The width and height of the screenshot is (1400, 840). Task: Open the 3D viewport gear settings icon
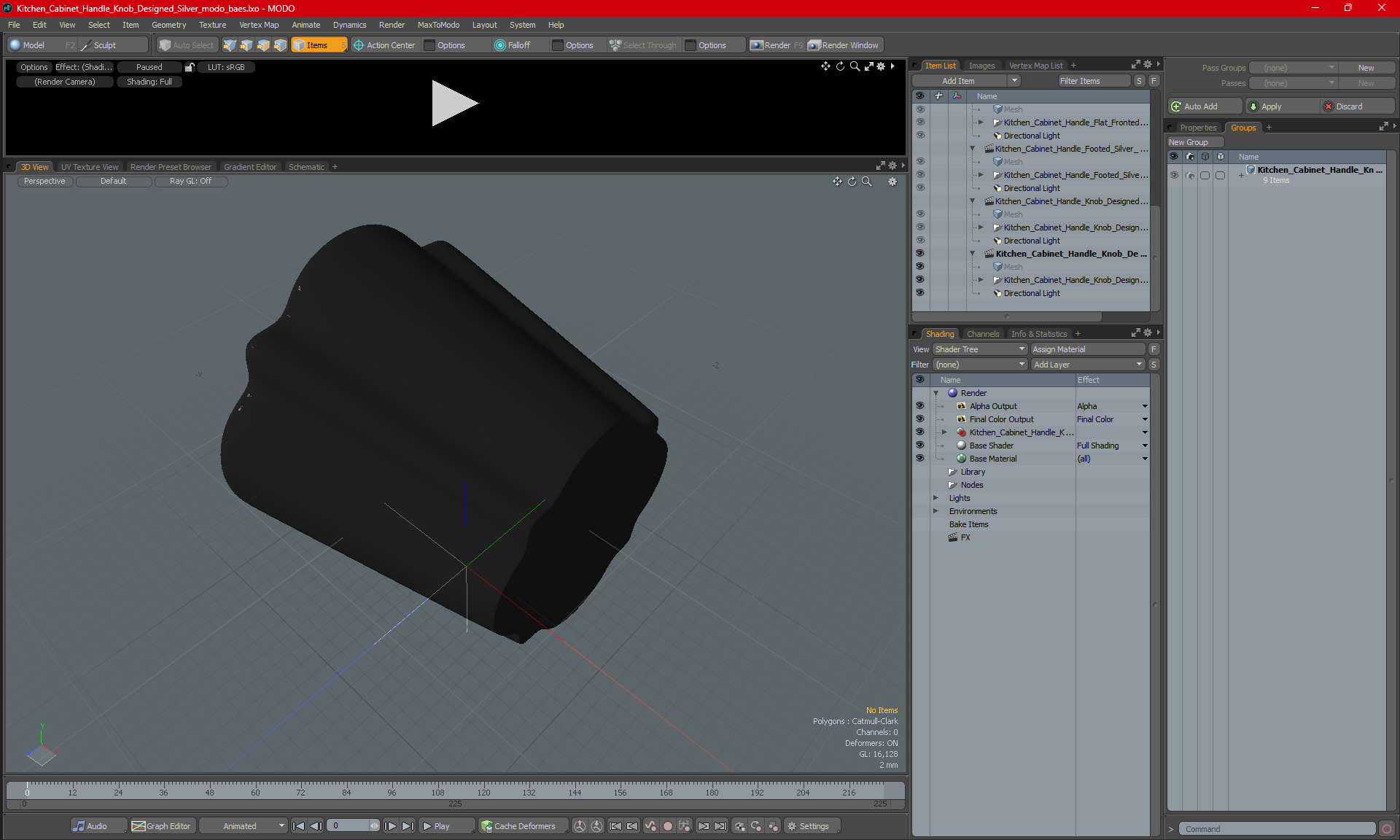coord(892,182)
